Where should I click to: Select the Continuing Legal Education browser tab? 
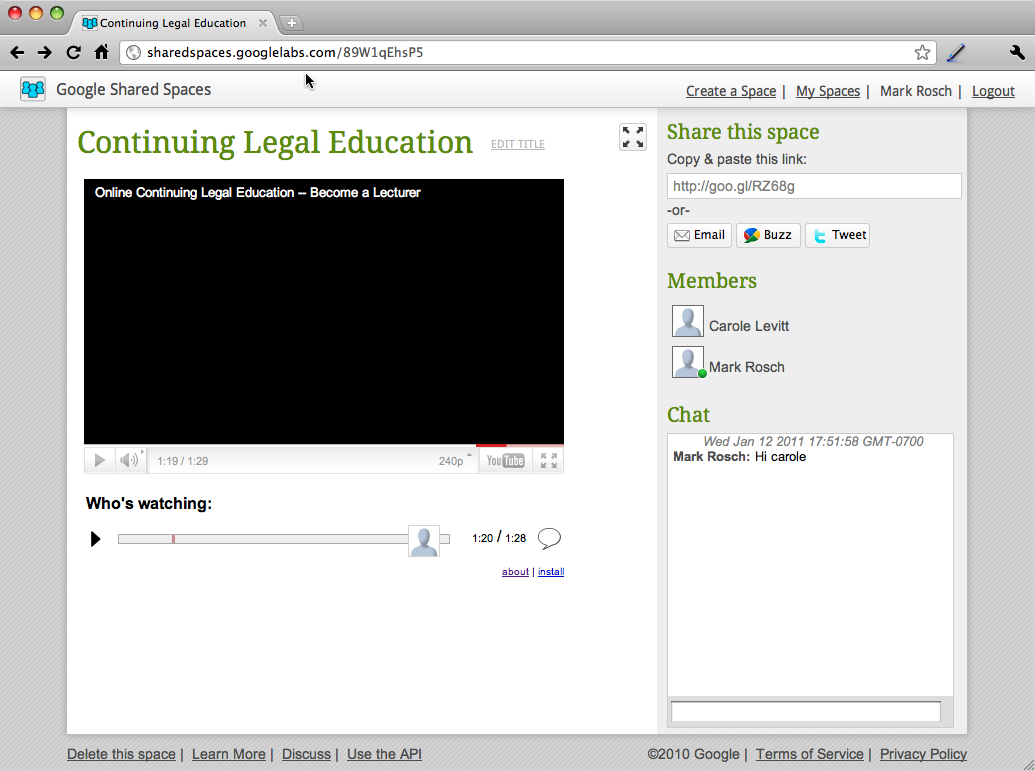(x=173, y=23)
